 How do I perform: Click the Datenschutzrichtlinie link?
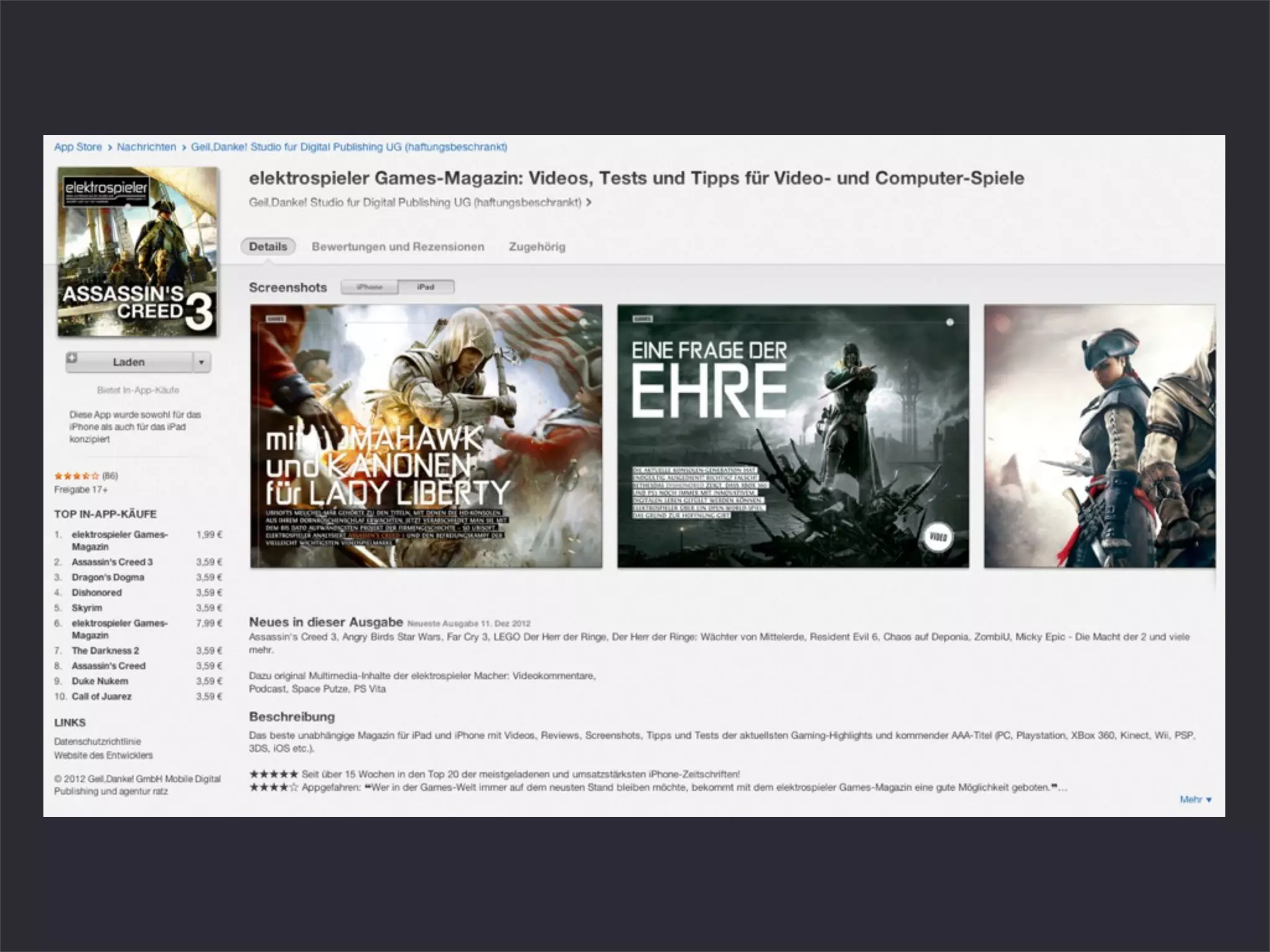pyautogui.click(x=97, y=741)
